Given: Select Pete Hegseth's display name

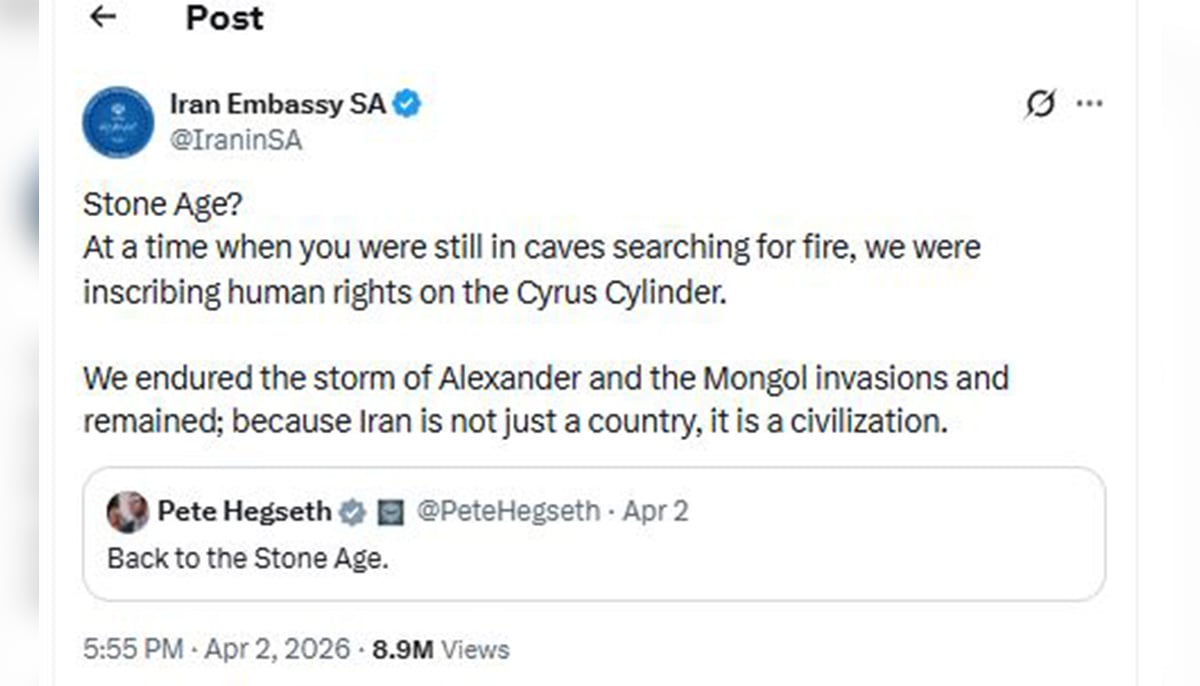Looking at the screenshot, I should click(244, 510).
